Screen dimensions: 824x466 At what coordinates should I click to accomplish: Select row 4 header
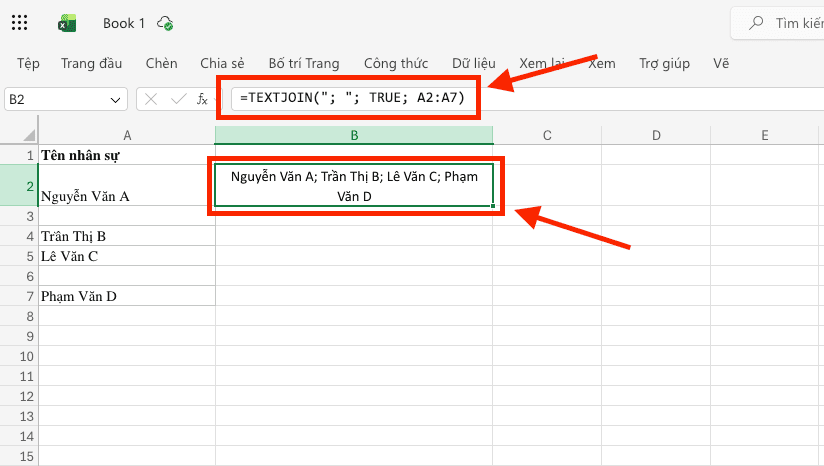[x=19, y=236]
